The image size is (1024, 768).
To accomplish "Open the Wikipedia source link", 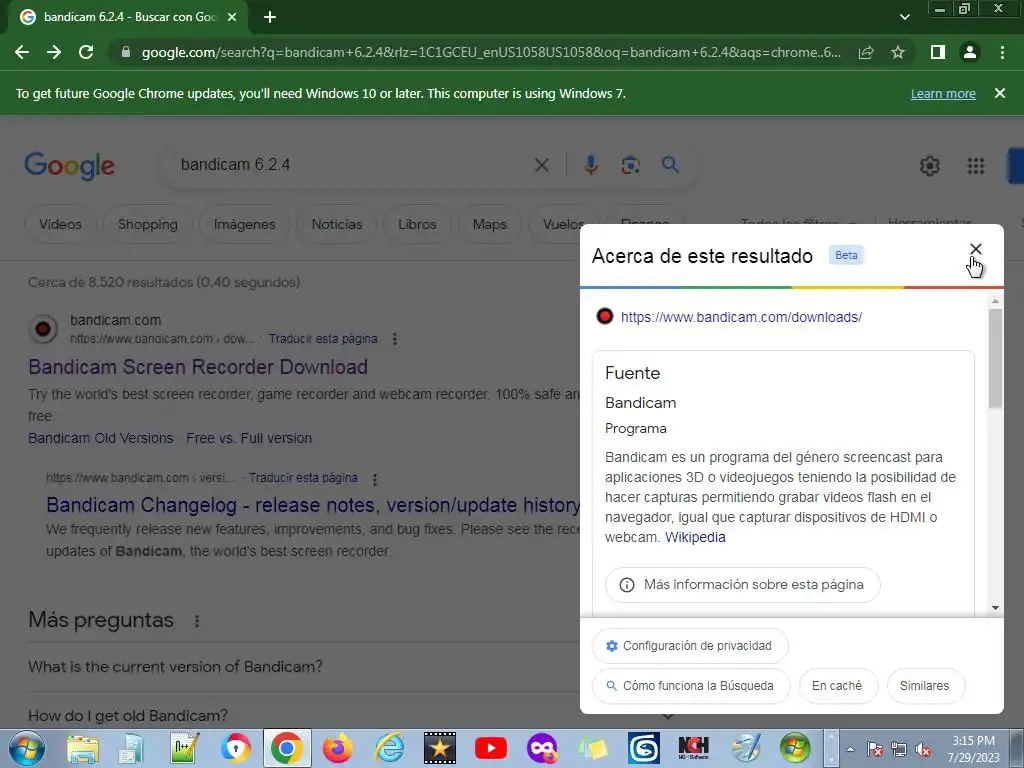I will click(695, 537).
